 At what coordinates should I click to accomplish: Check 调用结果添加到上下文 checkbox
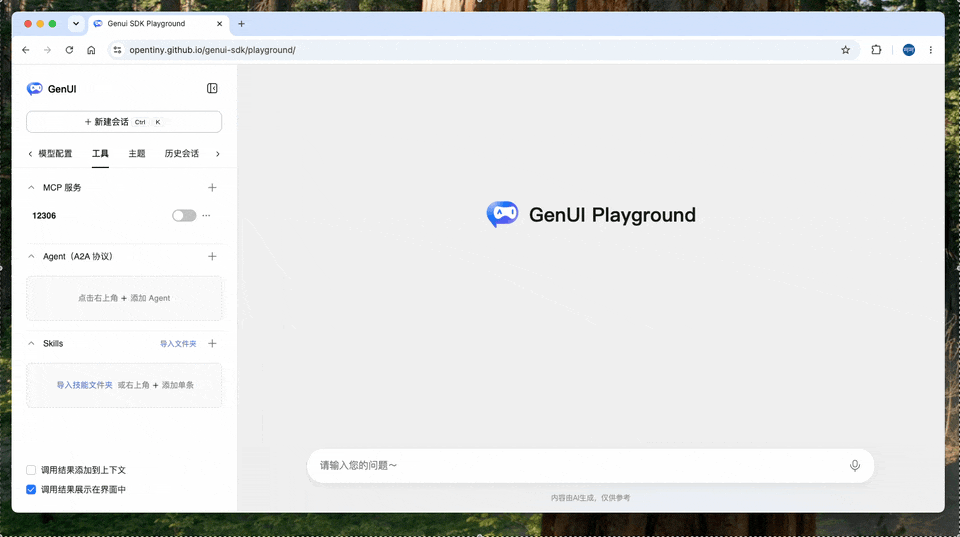[31, 470]
